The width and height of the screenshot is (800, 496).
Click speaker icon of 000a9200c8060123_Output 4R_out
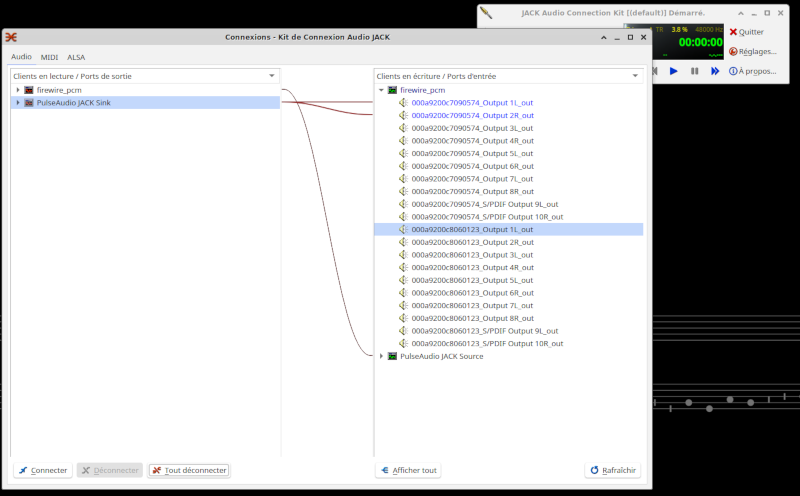coord(403,267)
